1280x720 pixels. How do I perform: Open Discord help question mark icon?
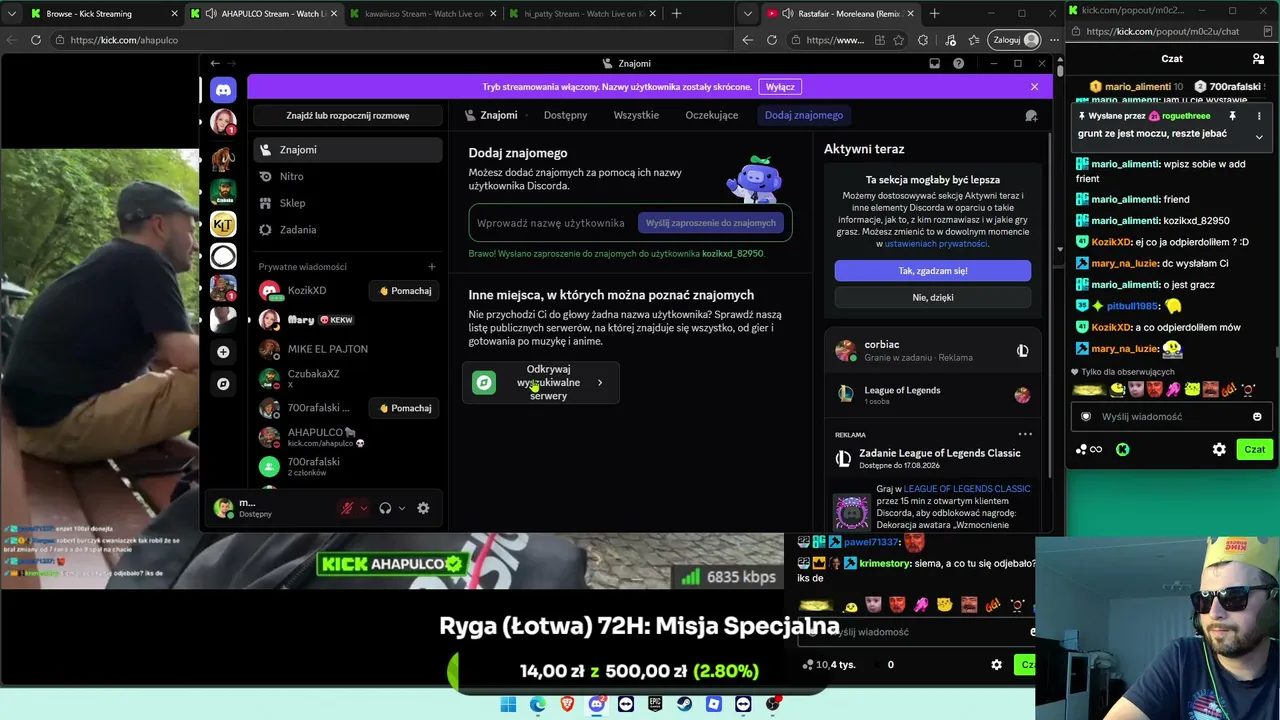pos(958,63)
